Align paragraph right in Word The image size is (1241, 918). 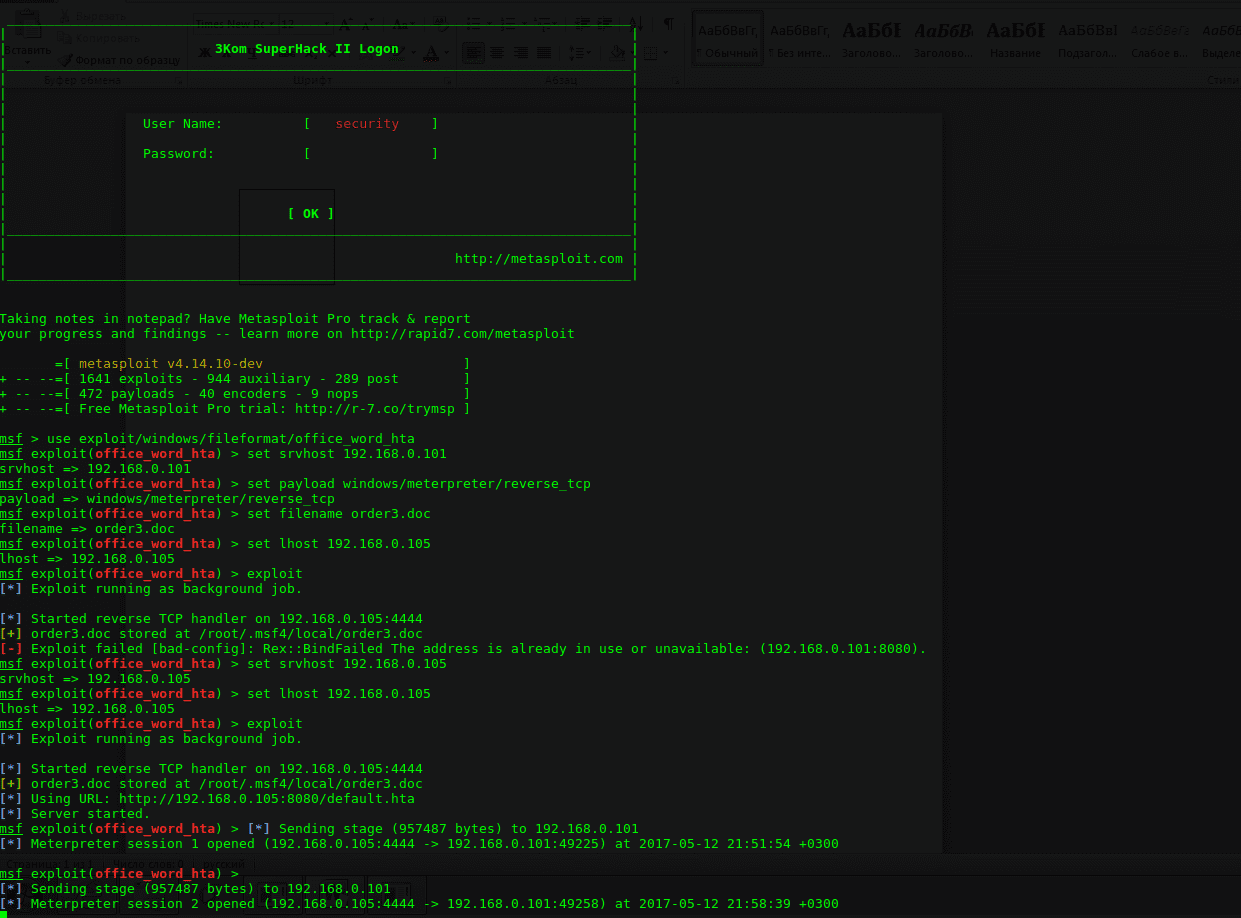coord(520,52)
